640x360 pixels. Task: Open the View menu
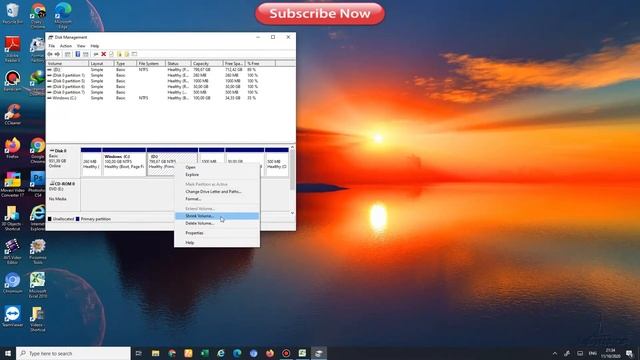click(81, 46)
